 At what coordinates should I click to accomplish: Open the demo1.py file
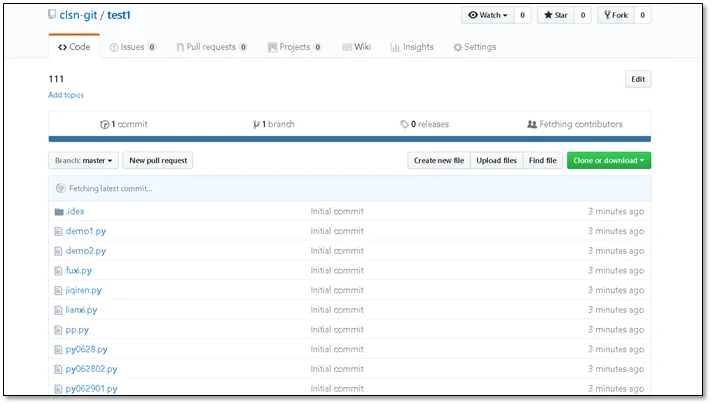pyautogui.click(x=86, y=232)
